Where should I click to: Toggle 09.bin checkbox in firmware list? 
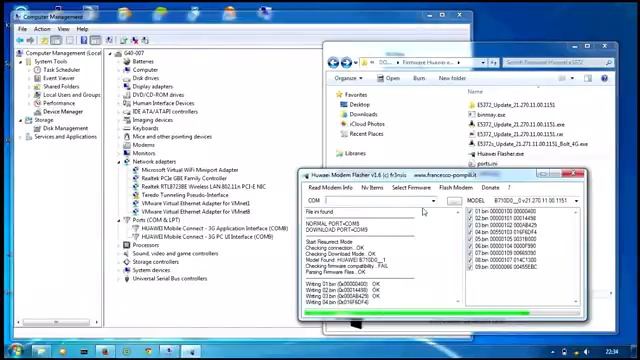tap(470, 267)
